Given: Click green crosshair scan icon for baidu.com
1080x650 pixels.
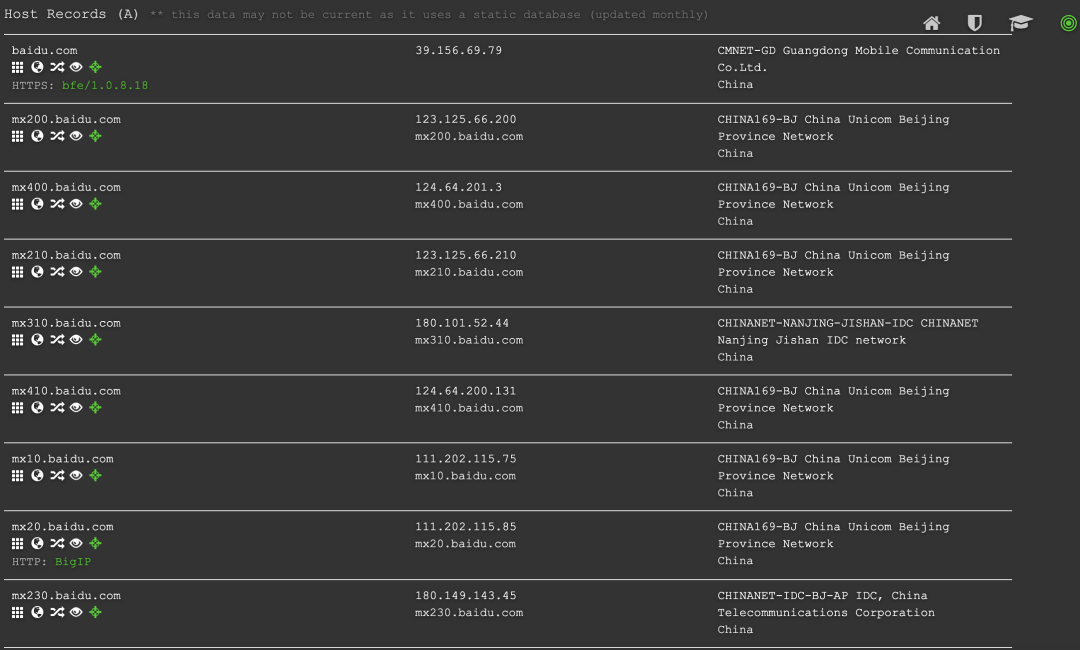Looking at the screenshot, I should pyautogui.click(x=95, y=67).
